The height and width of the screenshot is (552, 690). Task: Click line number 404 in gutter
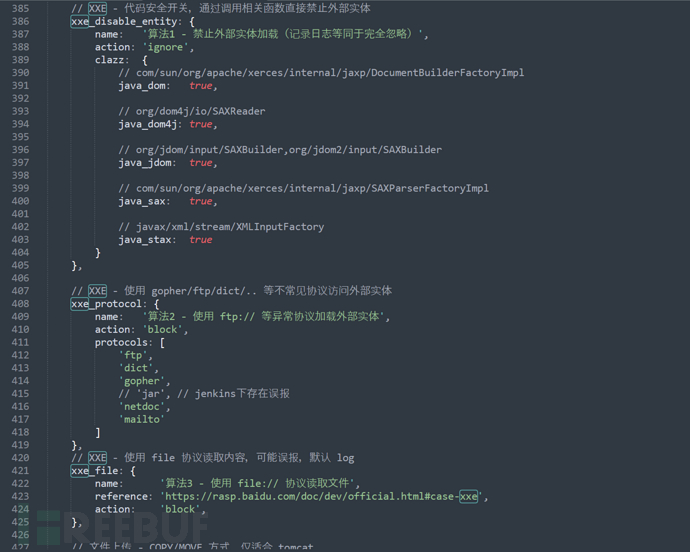20,253
